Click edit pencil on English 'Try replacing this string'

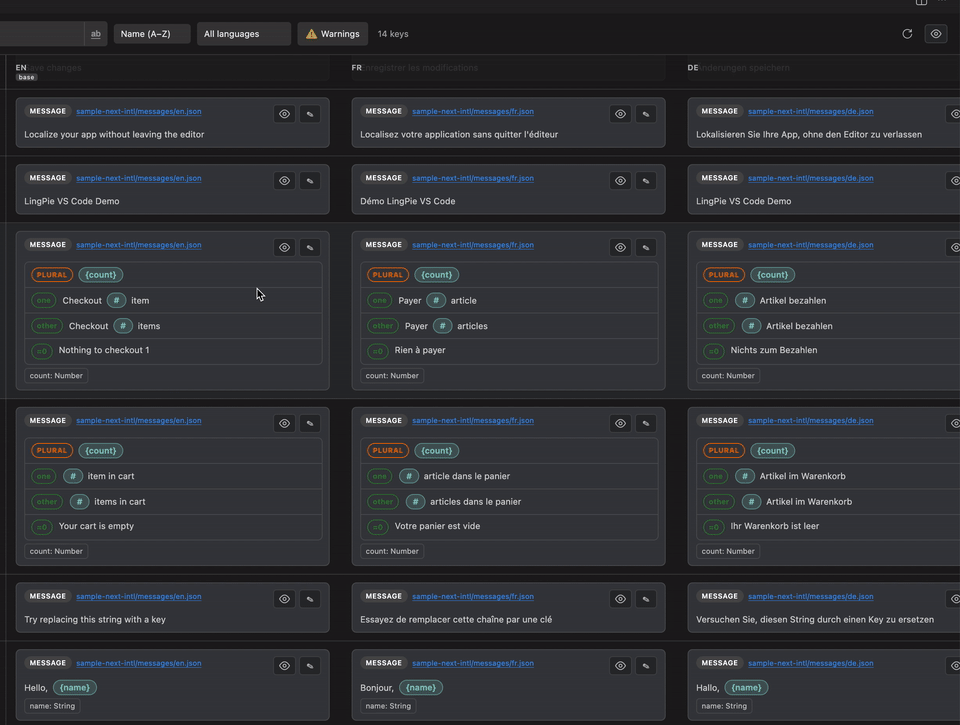pos(310,599)
